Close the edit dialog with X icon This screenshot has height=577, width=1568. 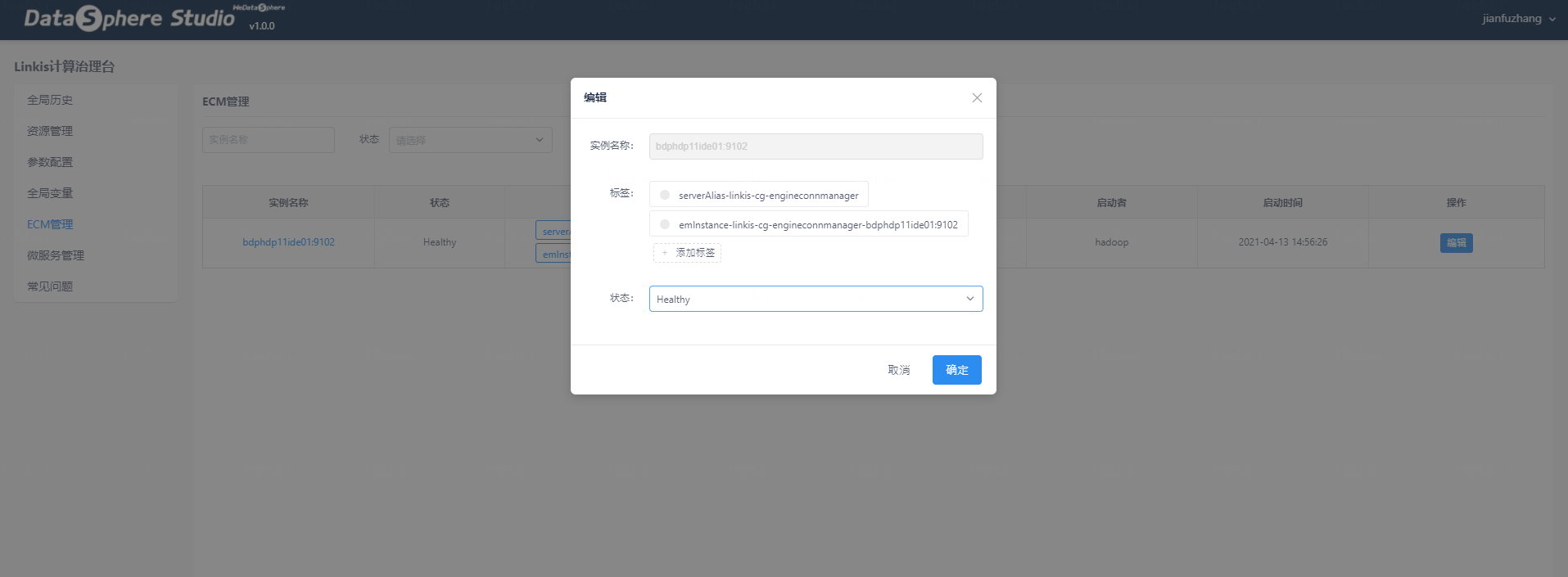click(977, 98)
